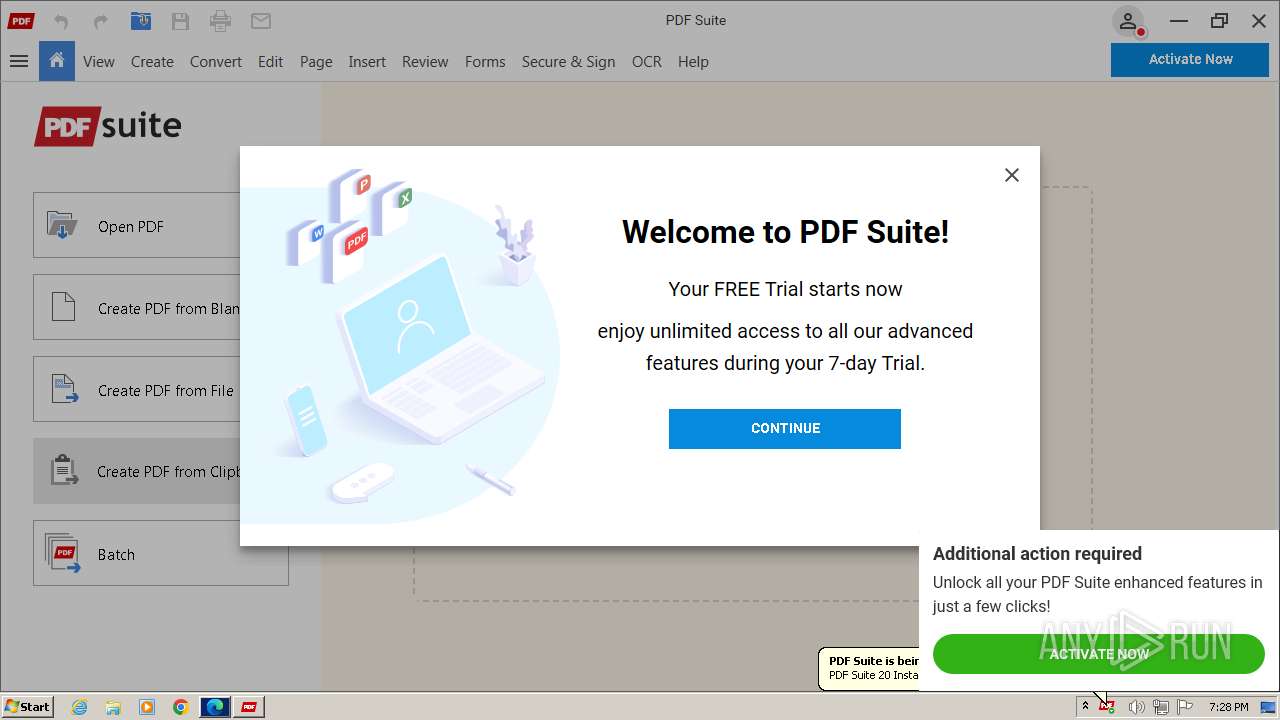Click Create PDF from Blank
This screenshot has height=720, width=1280.
137,308
